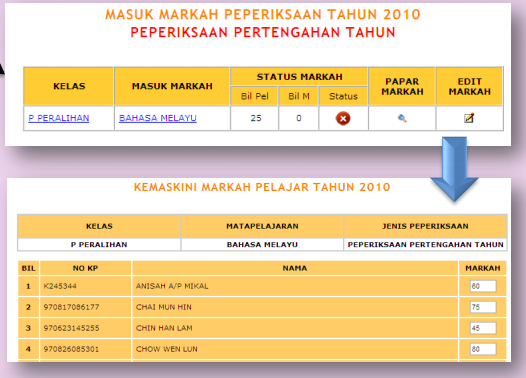Click the 'Status' subheader
Screen dimensions: 526x378
point(343,96)
